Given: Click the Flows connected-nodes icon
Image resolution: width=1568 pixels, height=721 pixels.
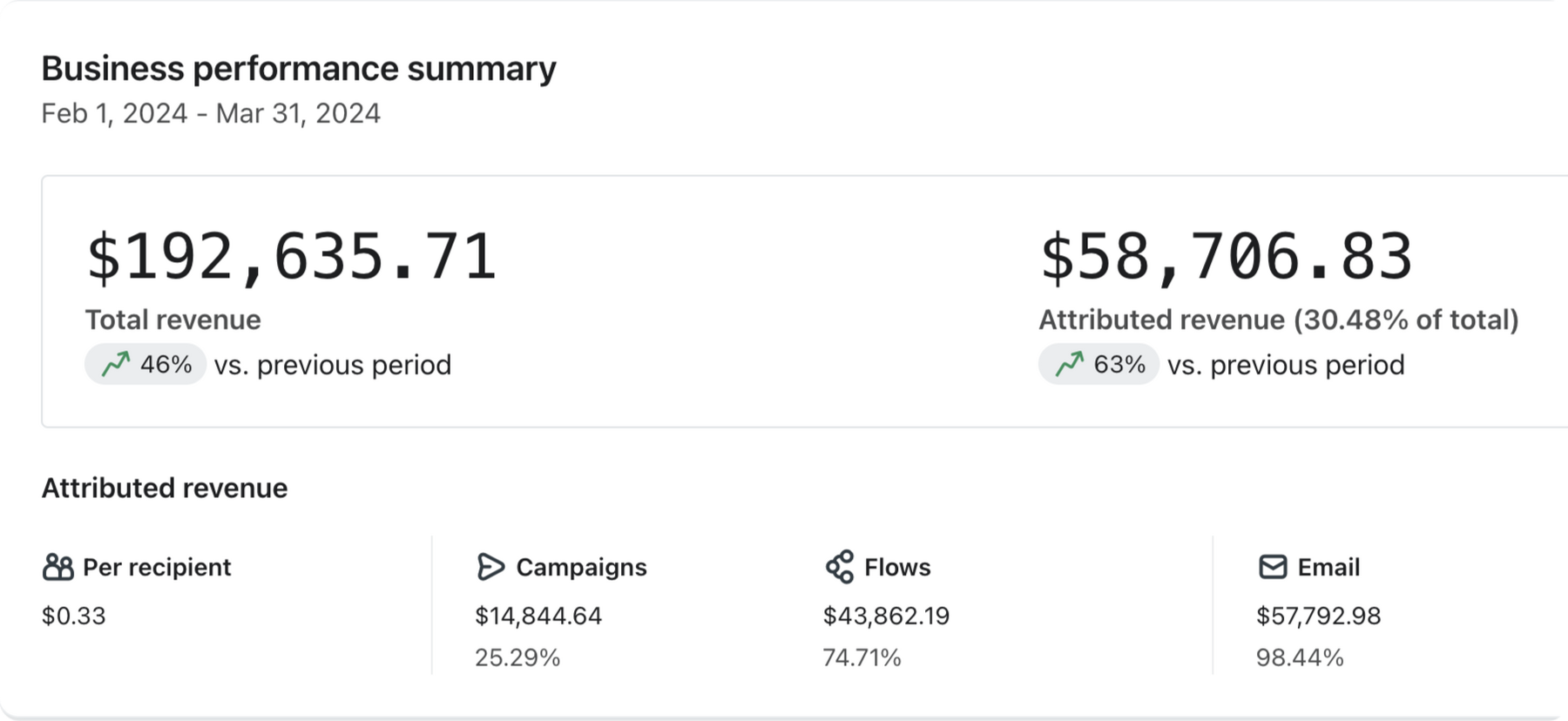Looking at the screenshot, I should [839, 567].
